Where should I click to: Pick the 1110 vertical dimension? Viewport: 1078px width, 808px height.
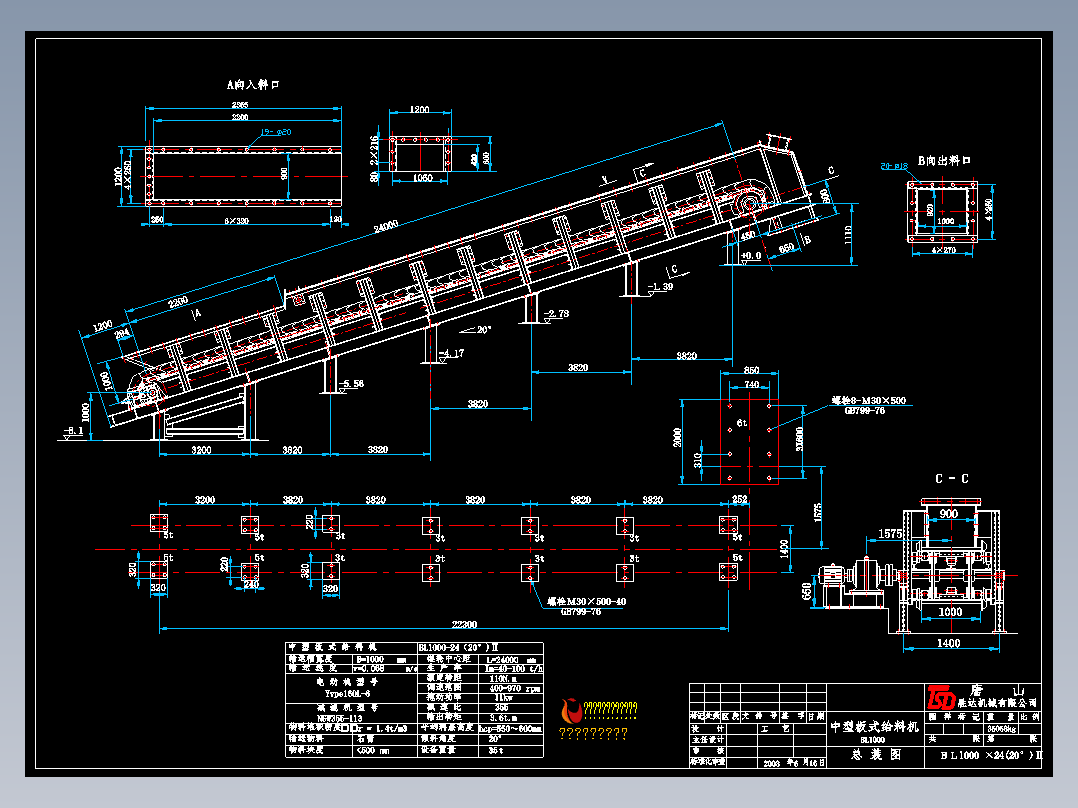[848, 234]
